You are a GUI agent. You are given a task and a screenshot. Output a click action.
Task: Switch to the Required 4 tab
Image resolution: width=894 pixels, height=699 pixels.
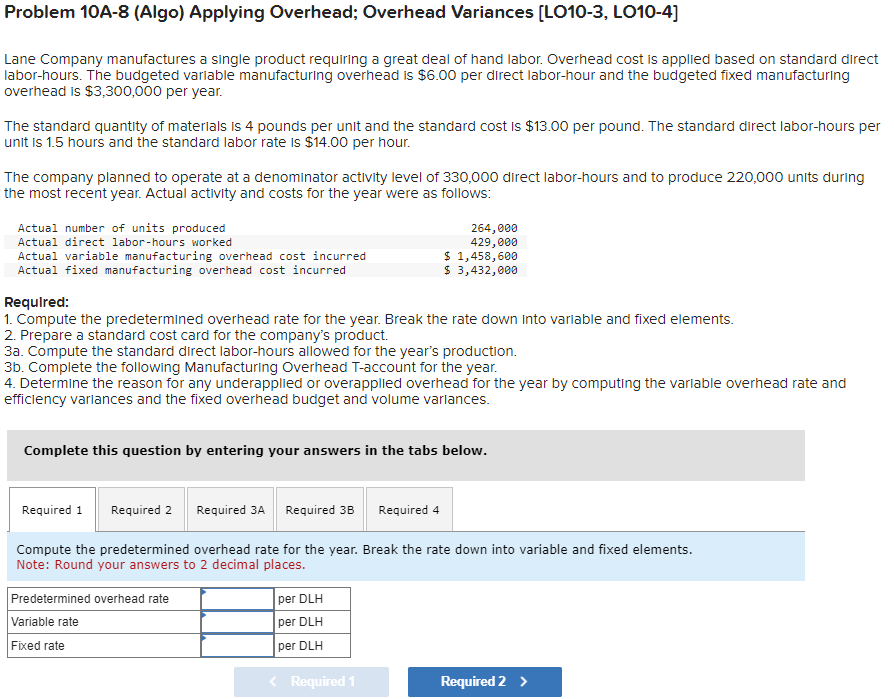(x=408, y=509)
